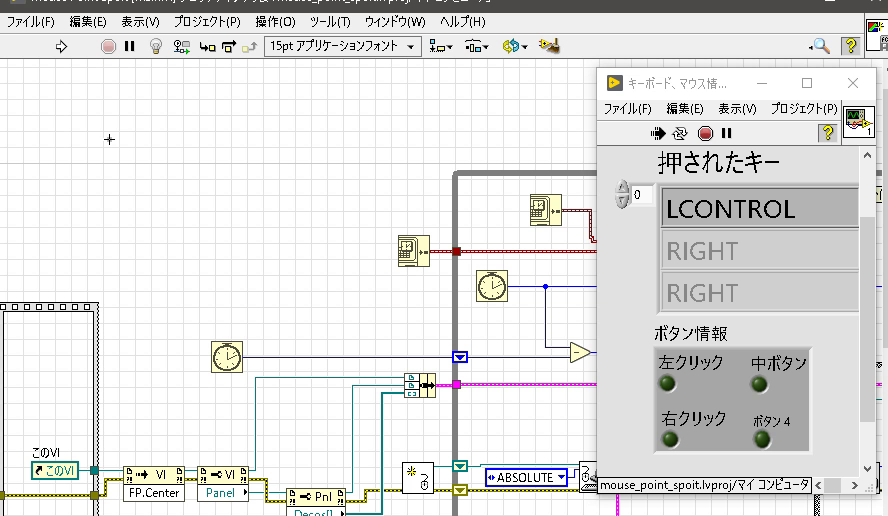Select the LCONTROL array element
The width and height of the screenshot is (888, 516).
tap(760, 209)
